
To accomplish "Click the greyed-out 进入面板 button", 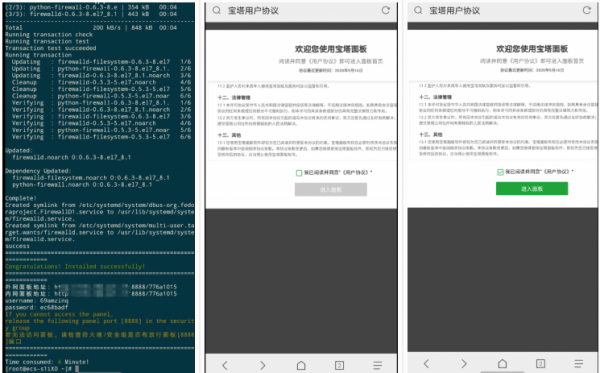I will pyautogui.click(x=331, y=189).
